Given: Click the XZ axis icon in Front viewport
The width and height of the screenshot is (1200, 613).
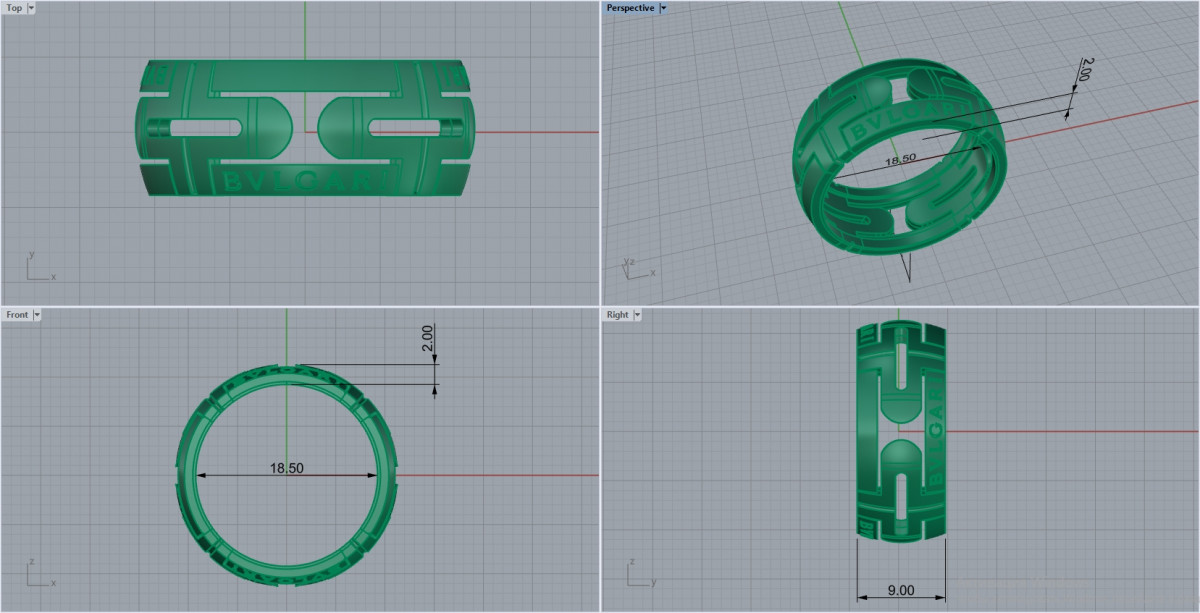Looking at the screenshot, I should tap(38, 575).
